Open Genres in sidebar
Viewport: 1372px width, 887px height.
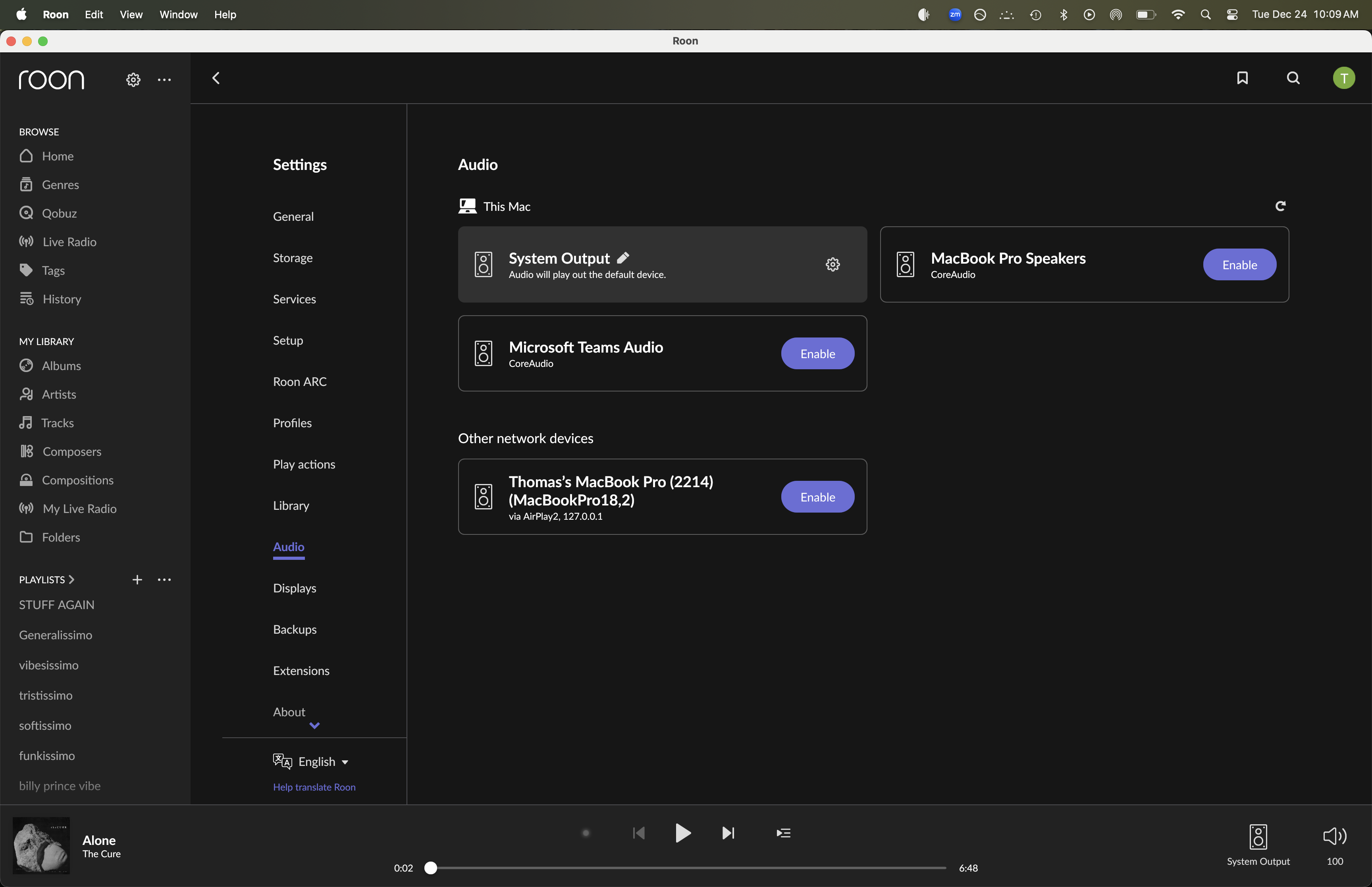pyautogui.click(x=49, y=184)
